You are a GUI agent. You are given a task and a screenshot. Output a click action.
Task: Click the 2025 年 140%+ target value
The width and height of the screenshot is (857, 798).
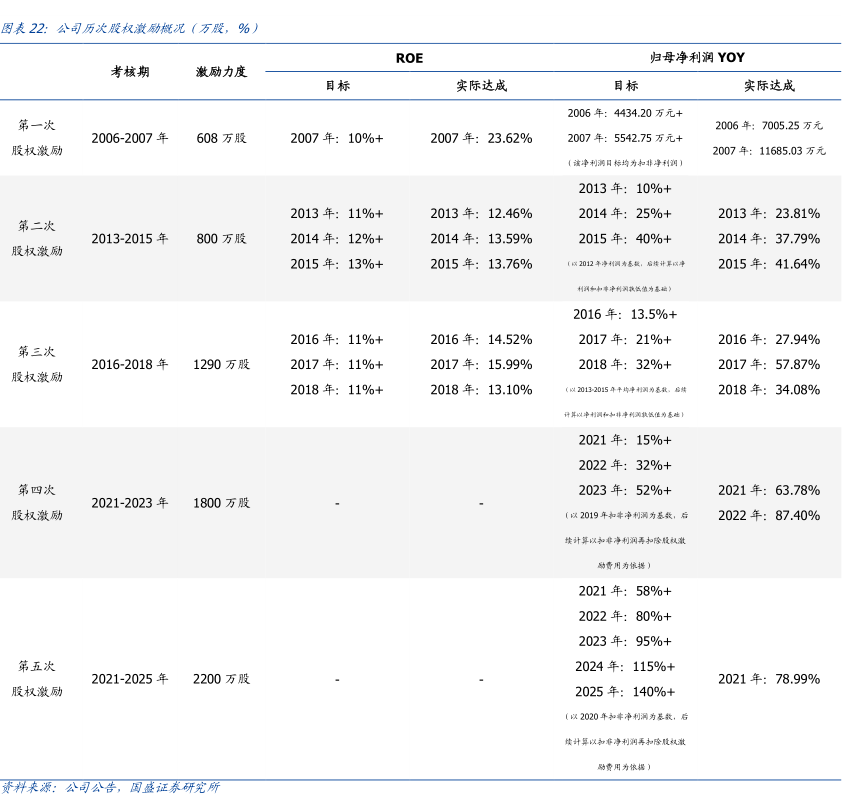[625, 692]
